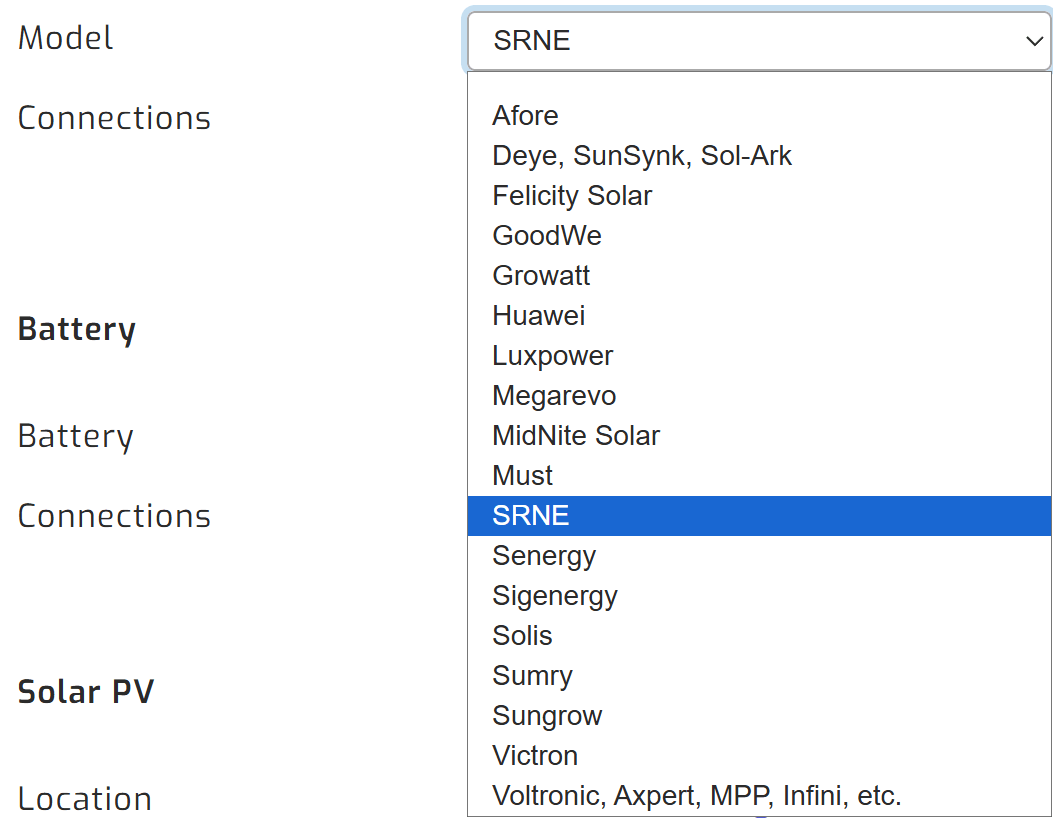Click the highlighted SRNE option

(x=531, y=515)
